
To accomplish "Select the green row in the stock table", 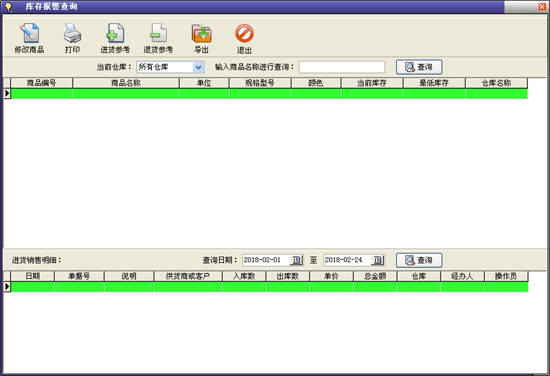I will point(269,94).
